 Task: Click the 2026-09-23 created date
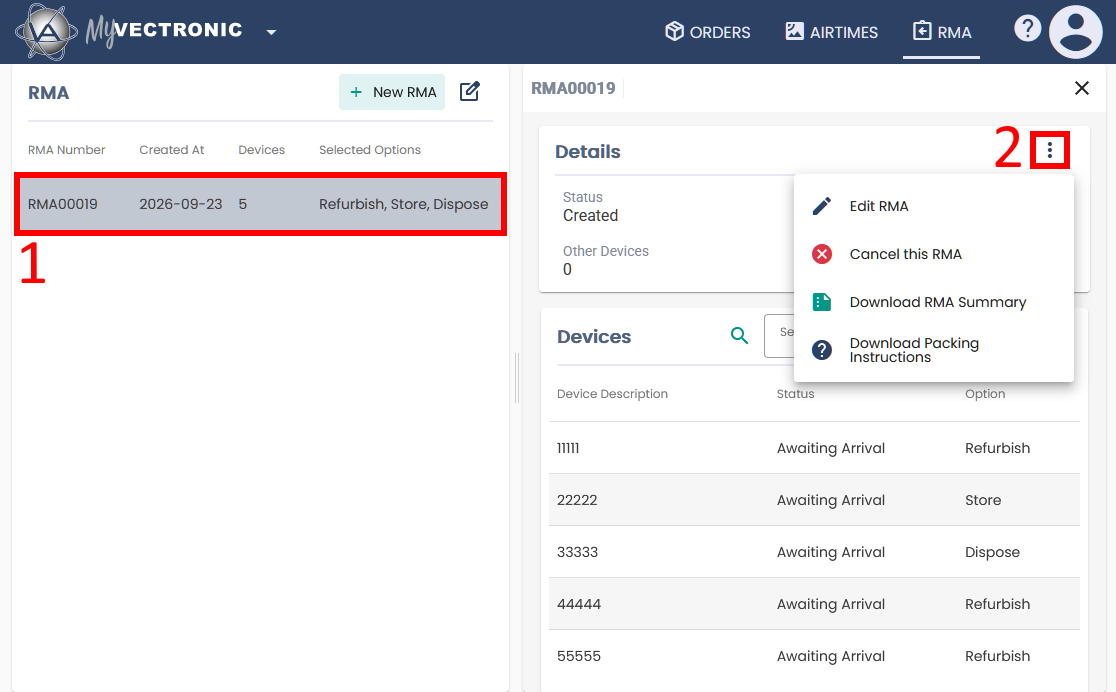[x=181, y=204]
